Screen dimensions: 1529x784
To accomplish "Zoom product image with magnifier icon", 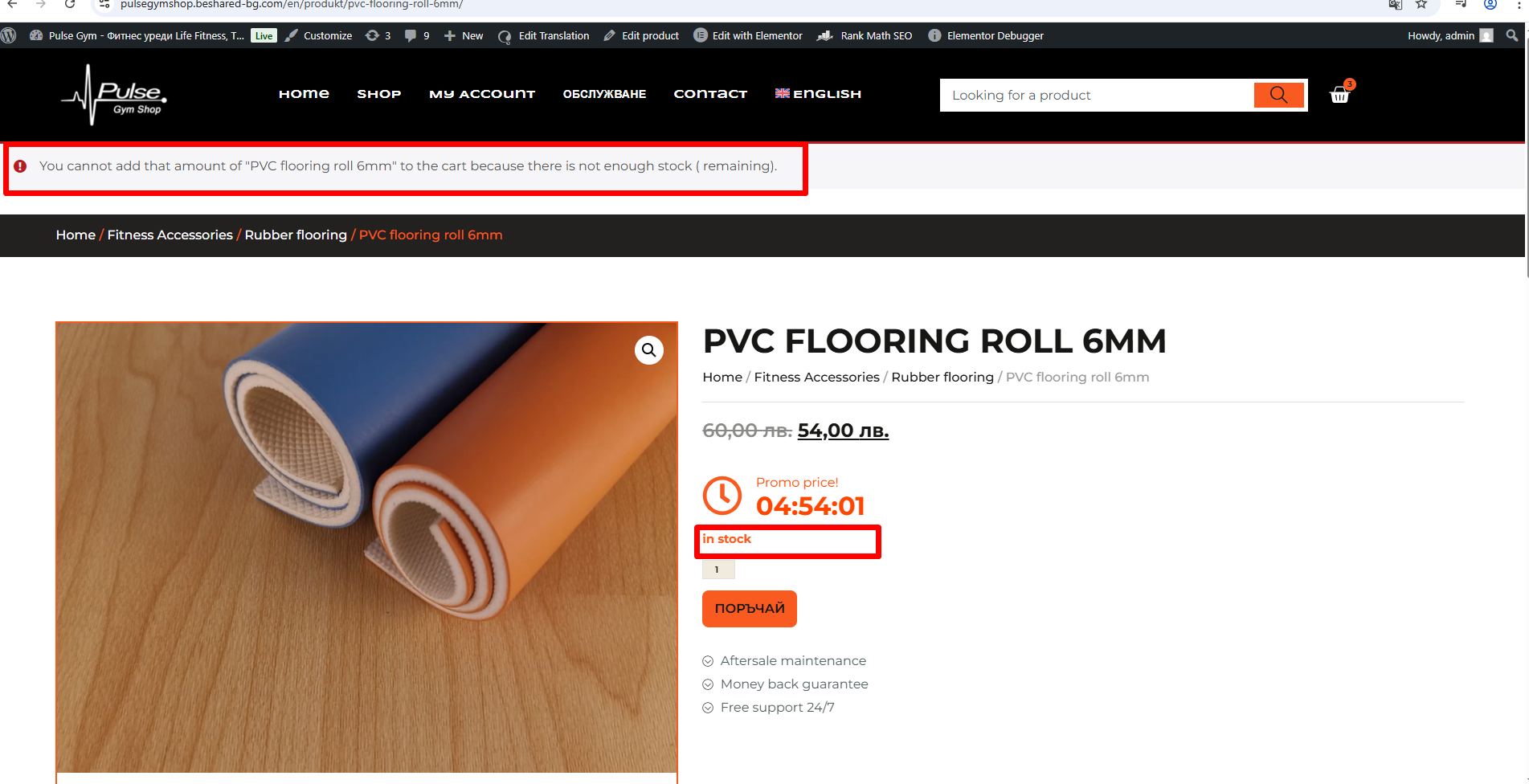I will click(649, 350).
